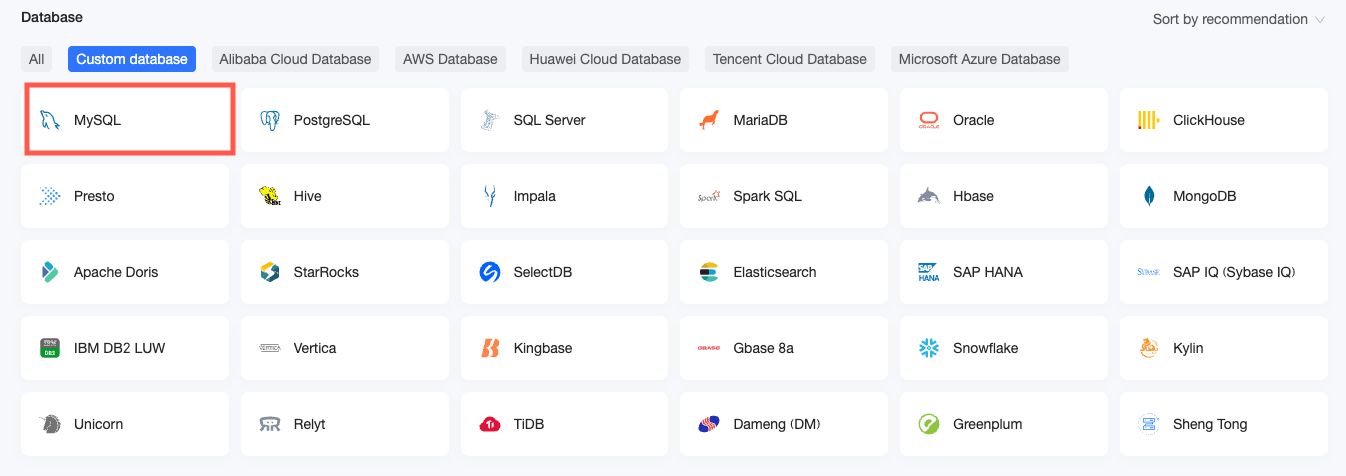Switch to Huawei Cloud Database tab
This screenshot has height=476, width=1346.
[x=605, y=59]
